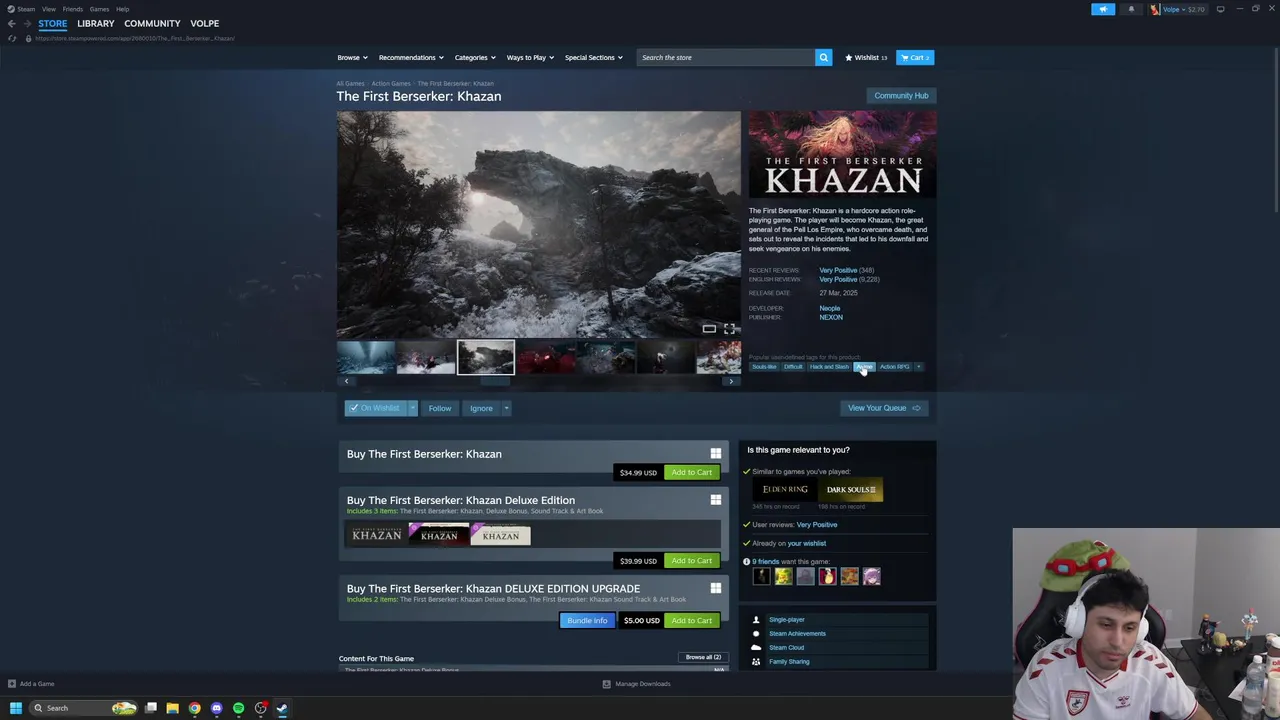Expand the Browse store menu

point(352,57)
